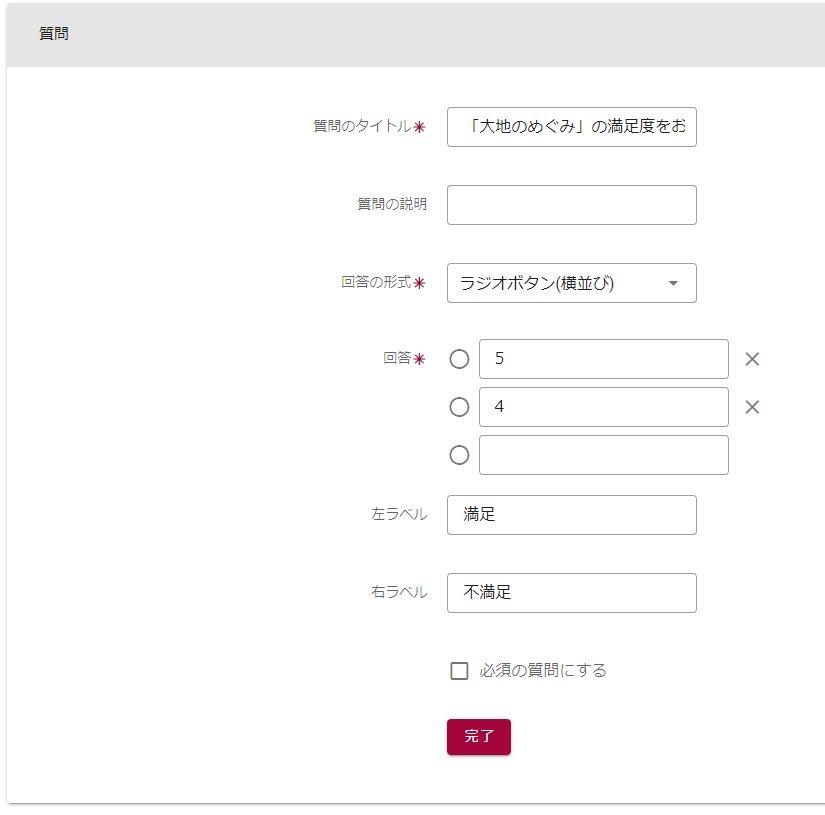This screenshot has height=815, width=825.
Task: Click the ラジオボタン(横並び) selected value text
Action: pyautogui.click(x=537, y=283)
